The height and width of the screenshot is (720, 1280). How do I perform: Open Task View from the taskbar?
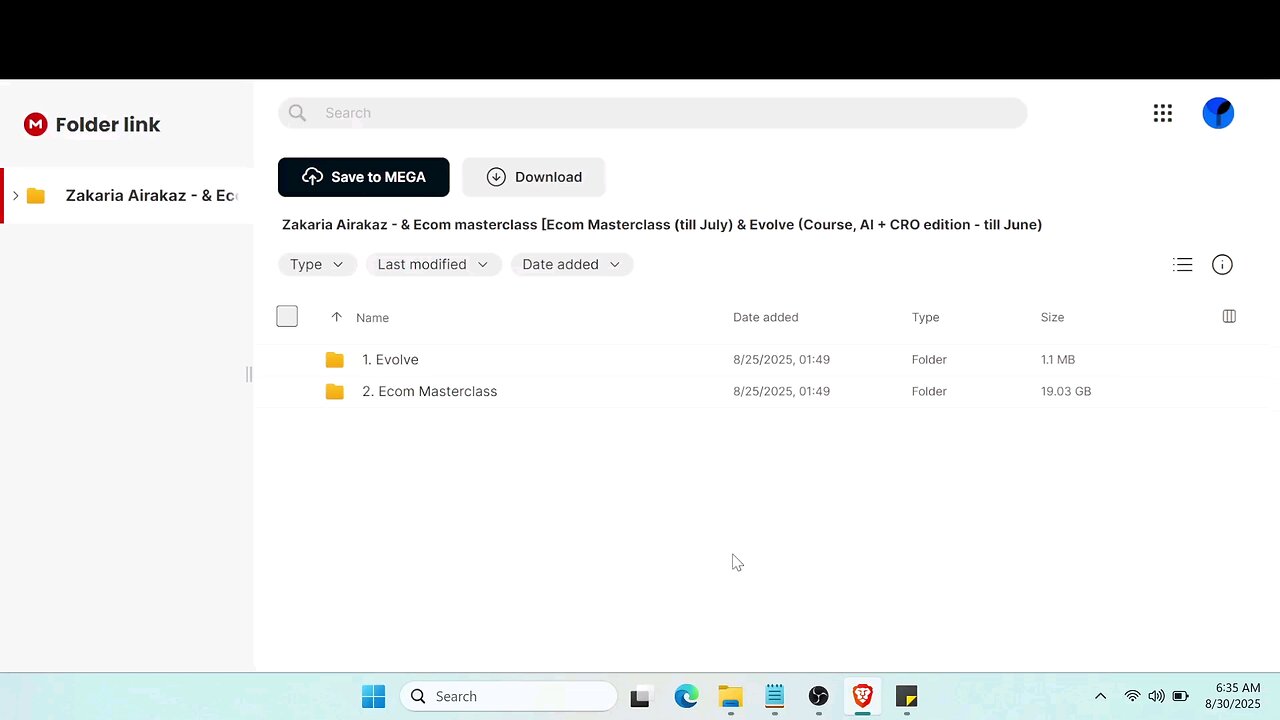click(x=640, y=696)
